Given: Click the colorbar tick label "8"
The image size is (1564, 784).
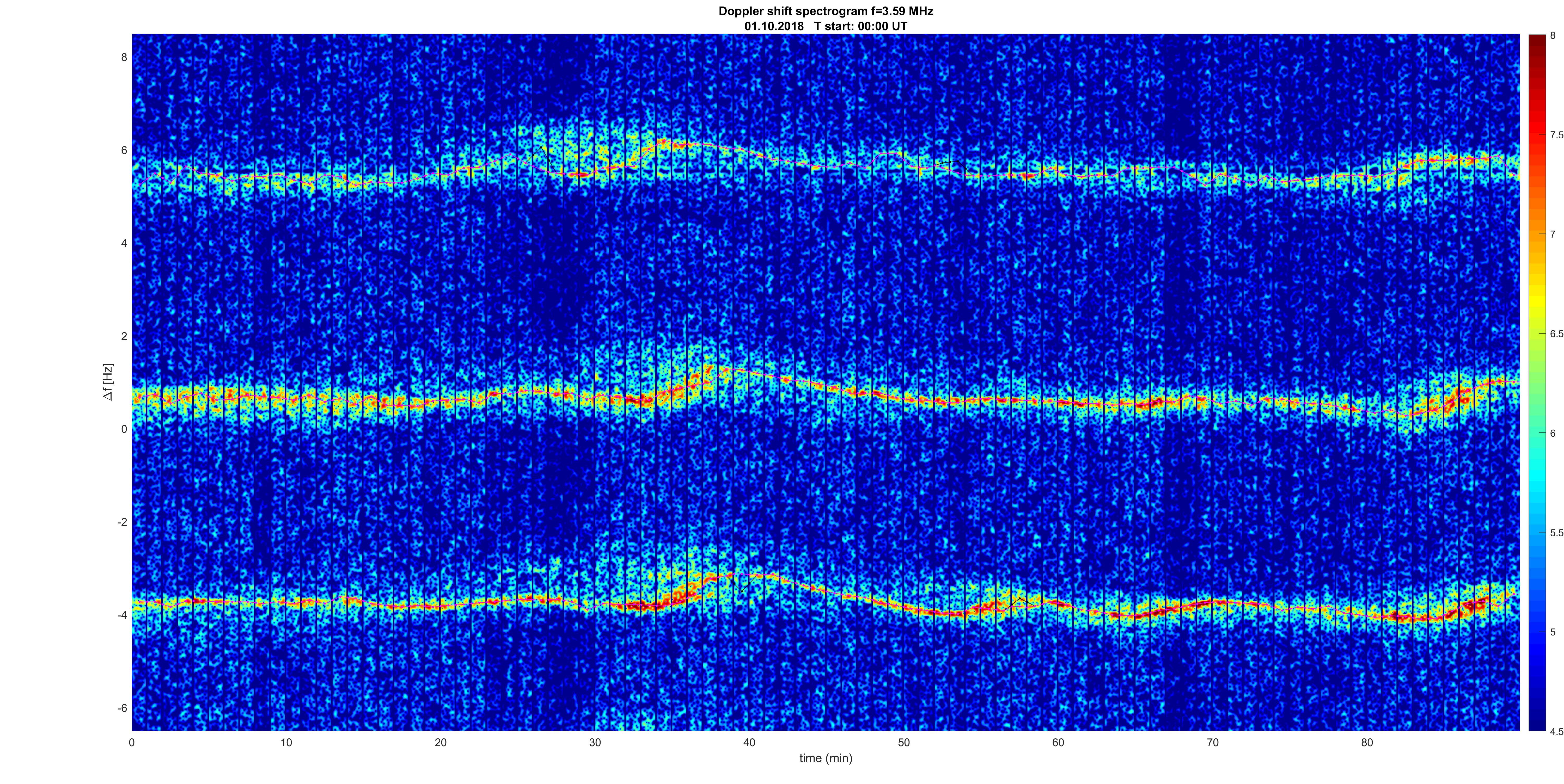Looking at the screenshot, I should [1553, 36].
